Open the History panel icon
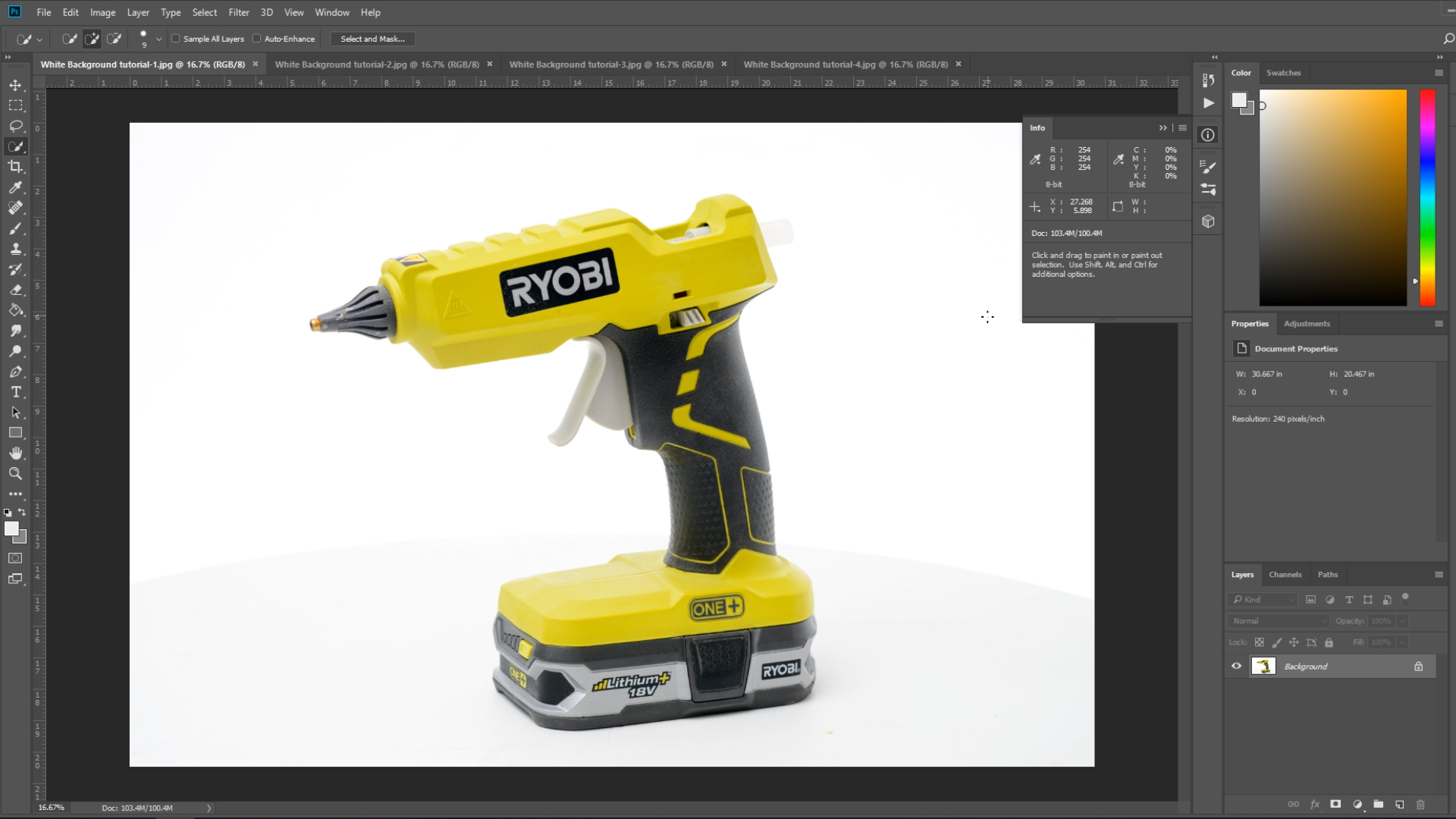Image resolution: width=1456 pixels, height=819 pixels. pos(1208,80)
